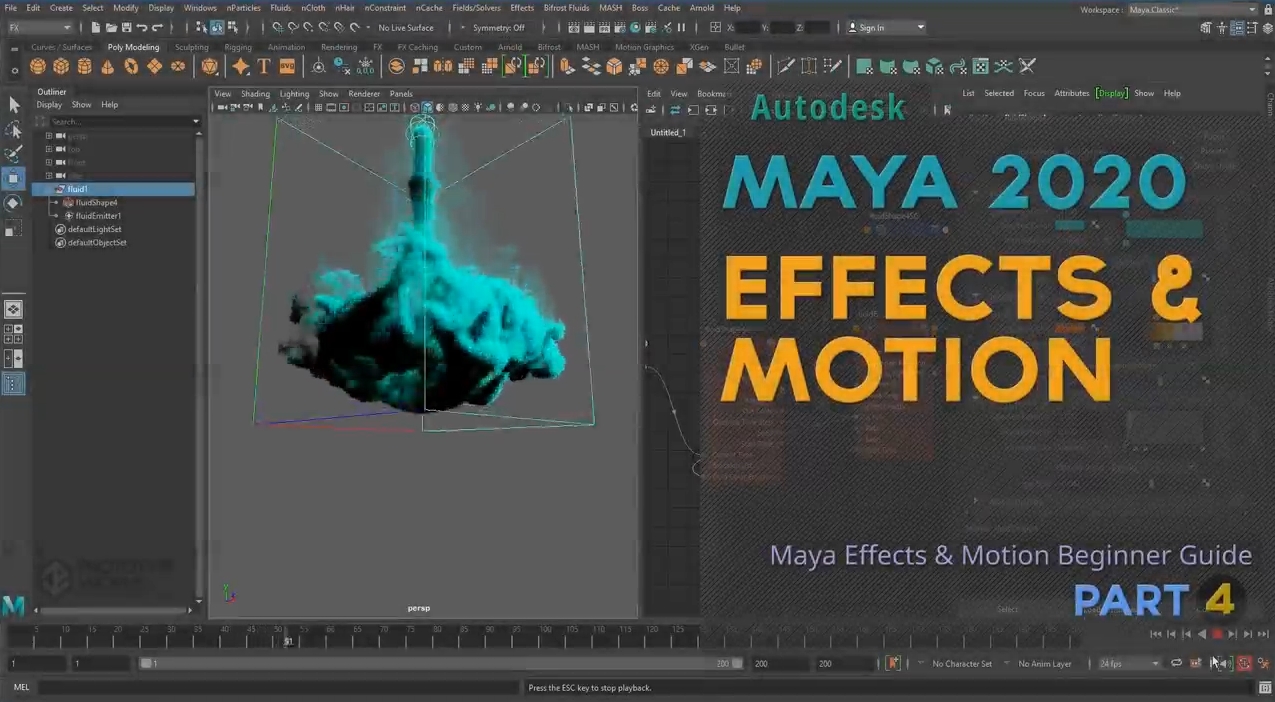Open the 24 fps frame rate dropdown
This screenshot has height=702, width=1275.
click(1129, 664)
